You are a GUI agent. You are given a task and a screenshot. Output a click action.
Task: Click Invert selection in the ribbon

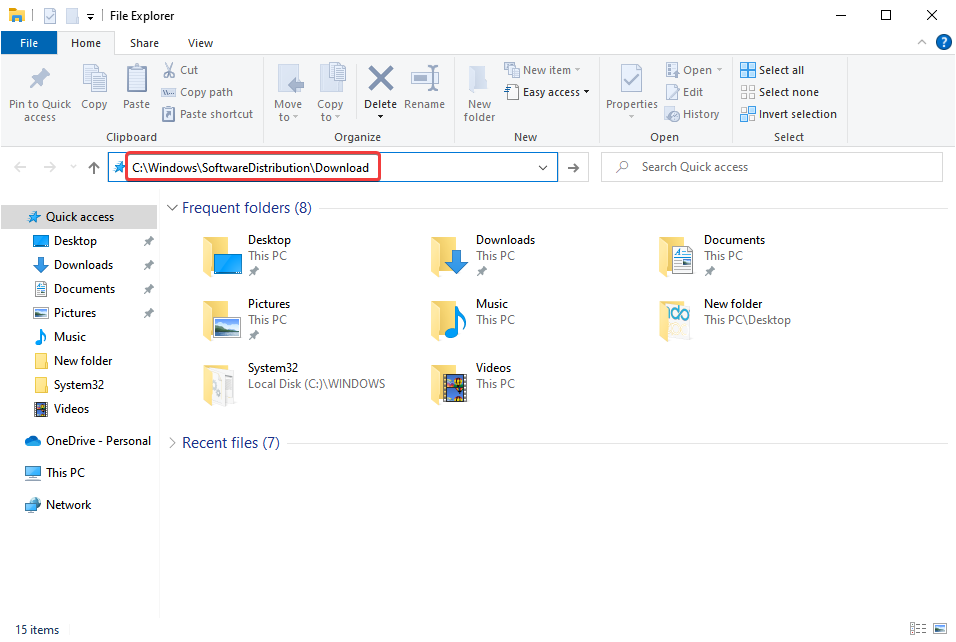pyautogui.click(x=788, y=114)
